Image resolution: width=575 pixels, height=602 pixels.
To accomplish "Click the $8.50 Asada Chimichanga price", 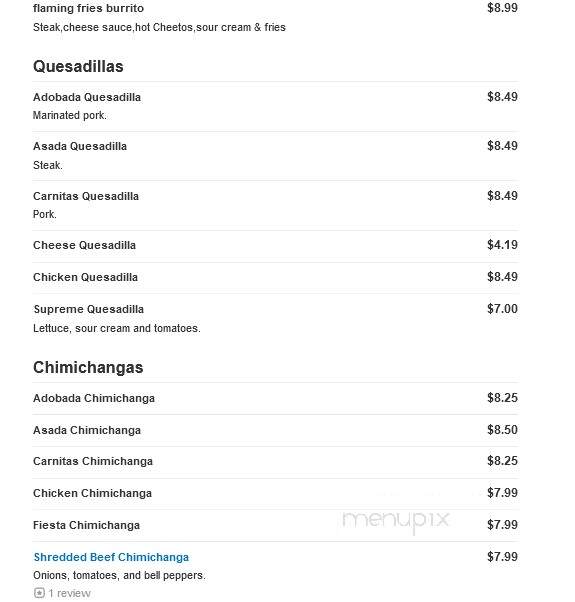I will [502, 430].
